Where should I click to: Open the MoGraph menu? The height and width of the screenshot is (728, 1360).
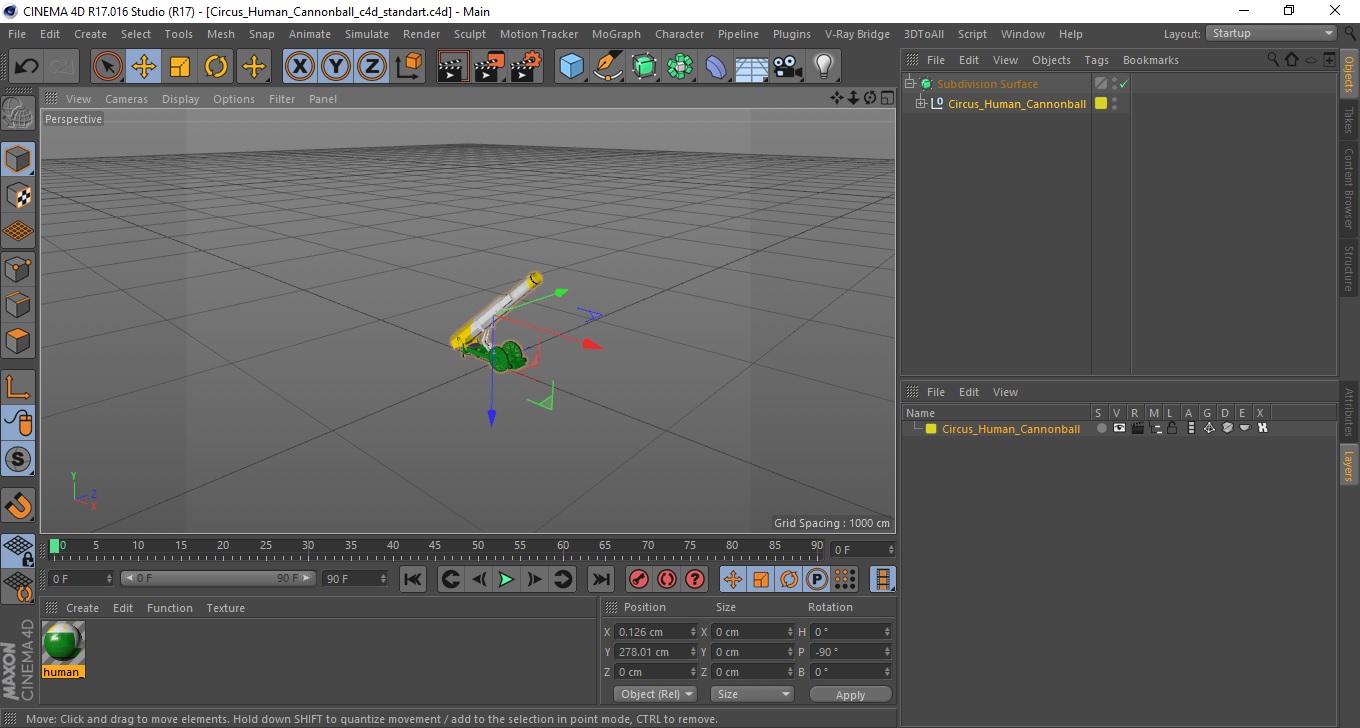click(x=616, y=34)
